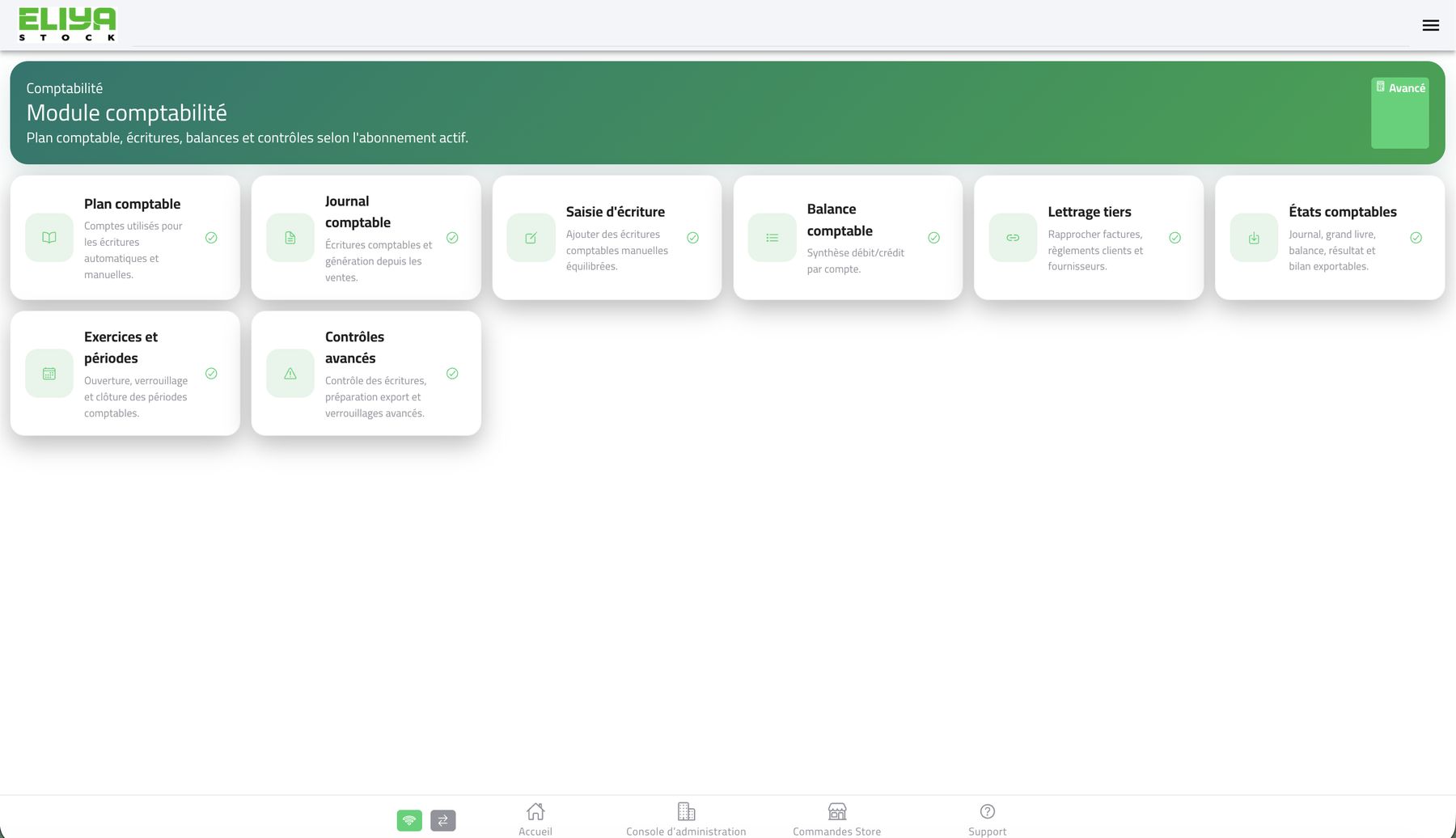
Task: Open the Journal comptable title
Action: tap(358, 212)
